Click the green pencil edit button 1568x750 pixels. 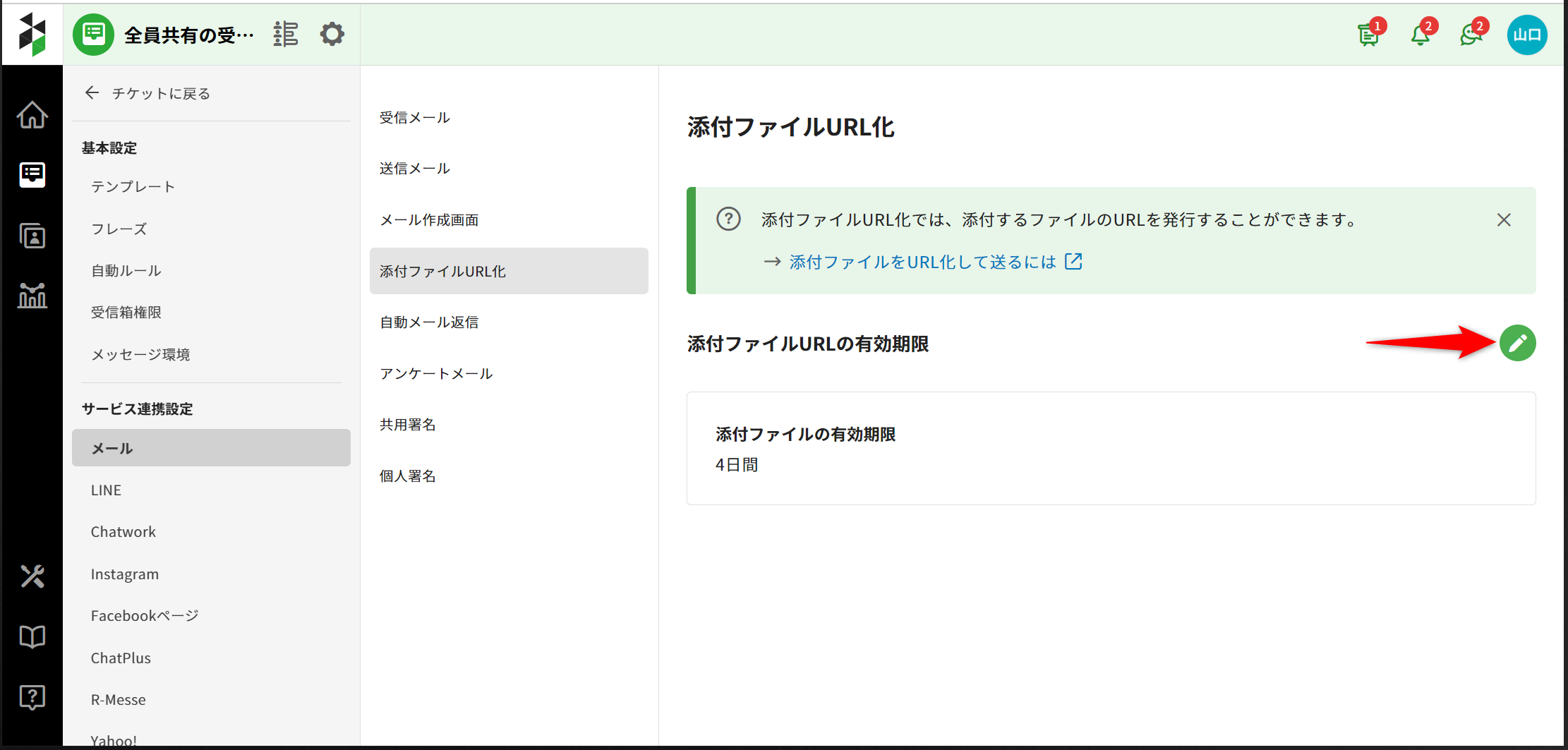coord(1517,343)
